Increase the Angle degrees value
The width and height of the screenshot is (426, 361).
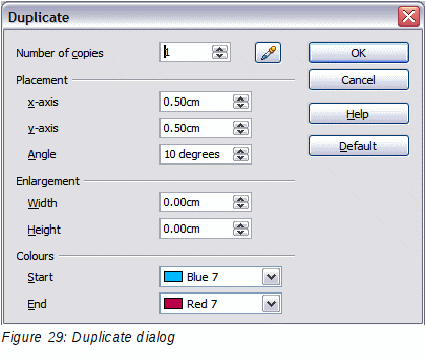click(241, 151)
